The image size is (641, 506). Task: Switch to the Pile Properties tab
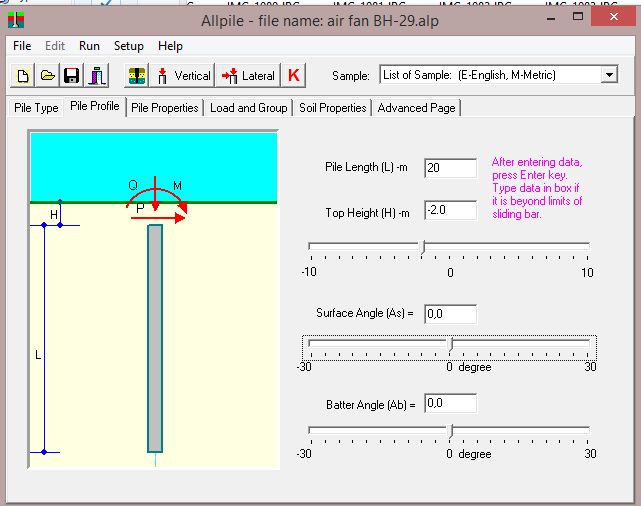point(165,108)
